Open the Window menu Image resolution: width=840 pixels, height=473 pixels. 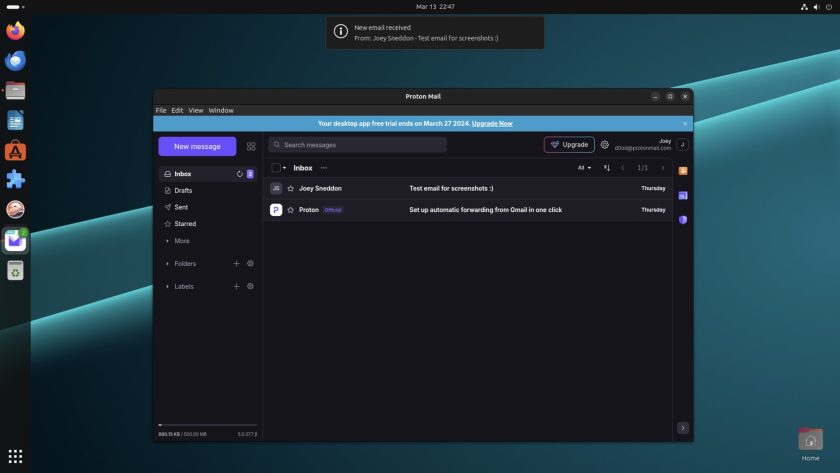pos(221,110)
